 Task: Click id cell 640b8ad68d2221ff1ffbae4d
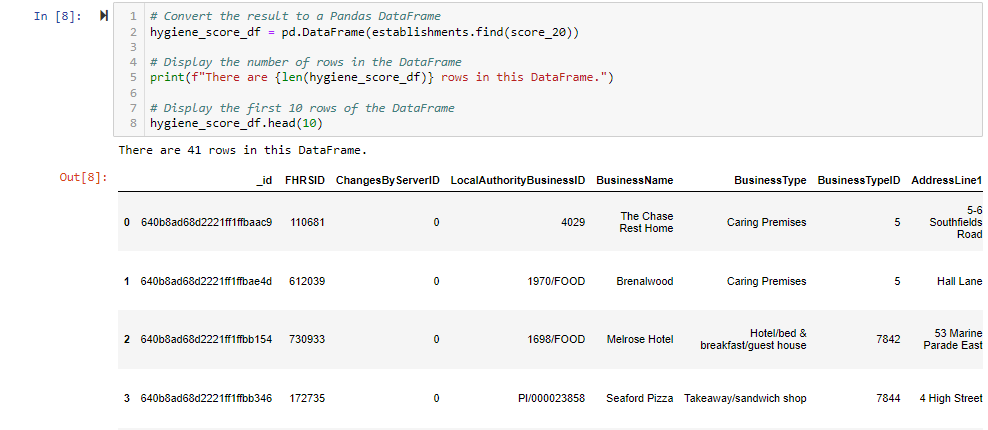click(207, 281)
